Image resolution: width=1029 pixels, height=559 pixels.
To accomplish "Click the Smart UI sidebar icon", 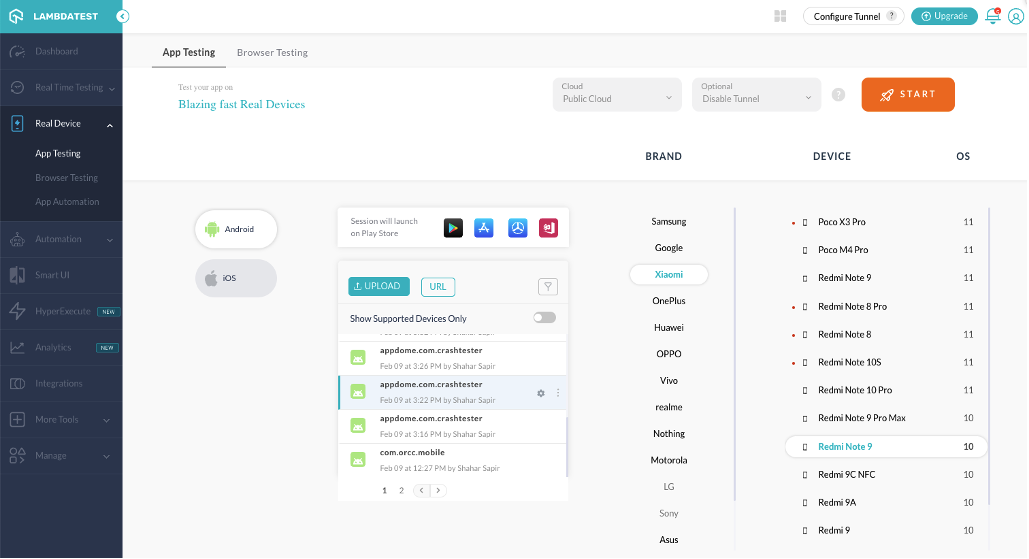I will 18,275.
